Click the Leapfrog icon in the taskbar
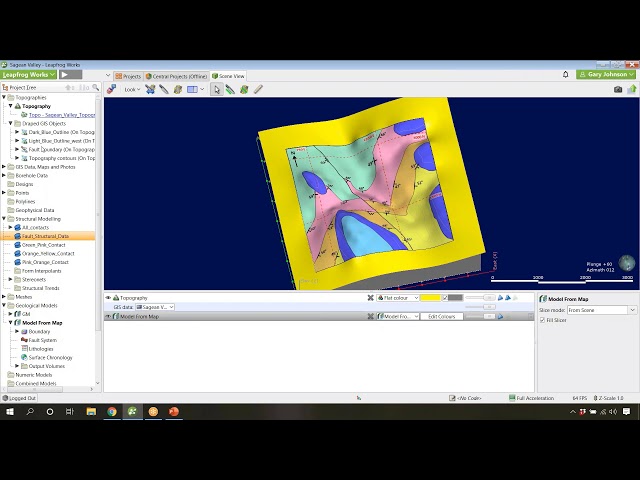This screenshot has width=640, height=480. (x=132, y=411)
